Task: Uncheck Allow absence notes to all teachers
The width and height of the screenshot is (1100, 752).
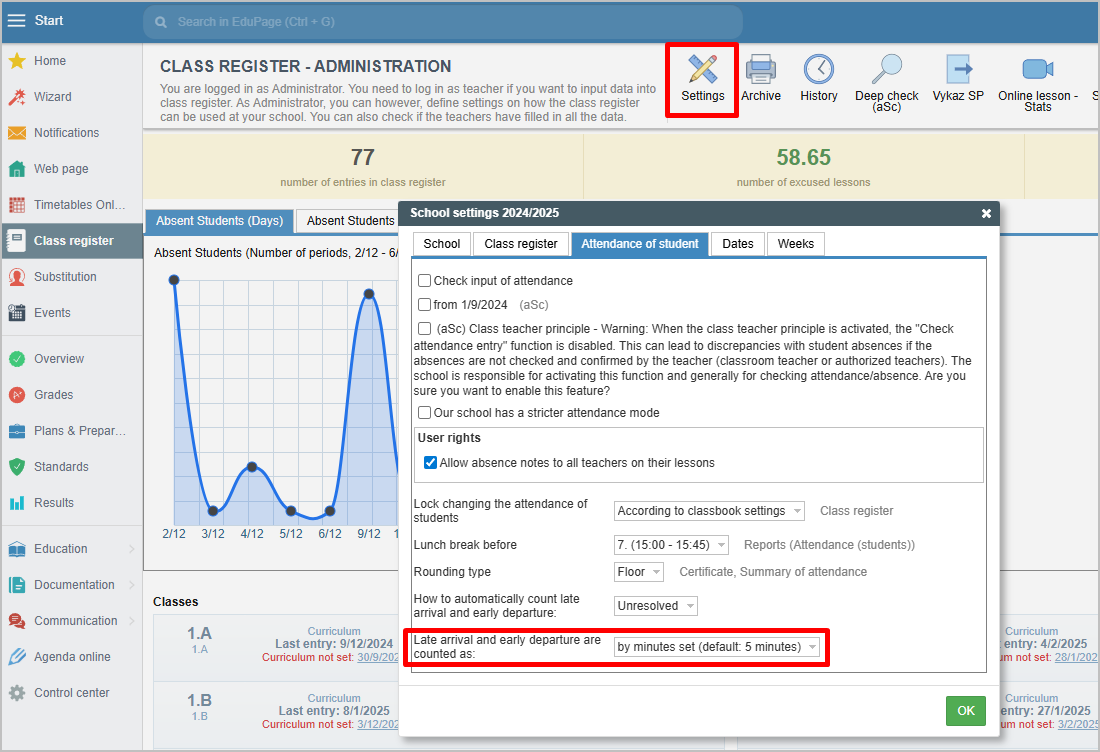Action: point(431,463)
